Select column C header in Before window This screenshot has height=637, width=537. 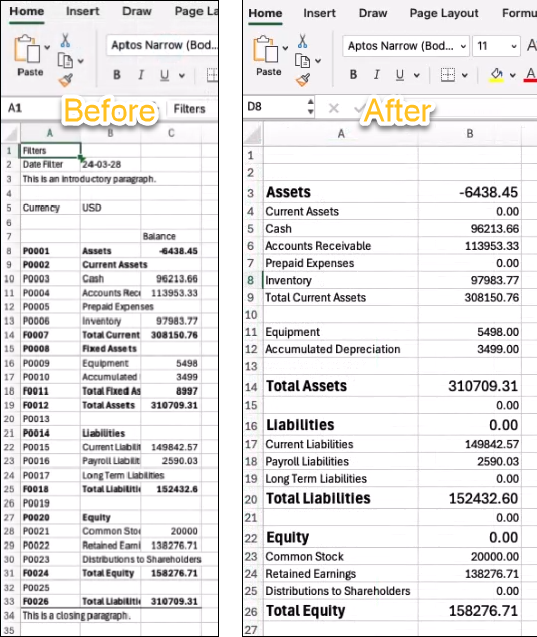tap(171, 133)
